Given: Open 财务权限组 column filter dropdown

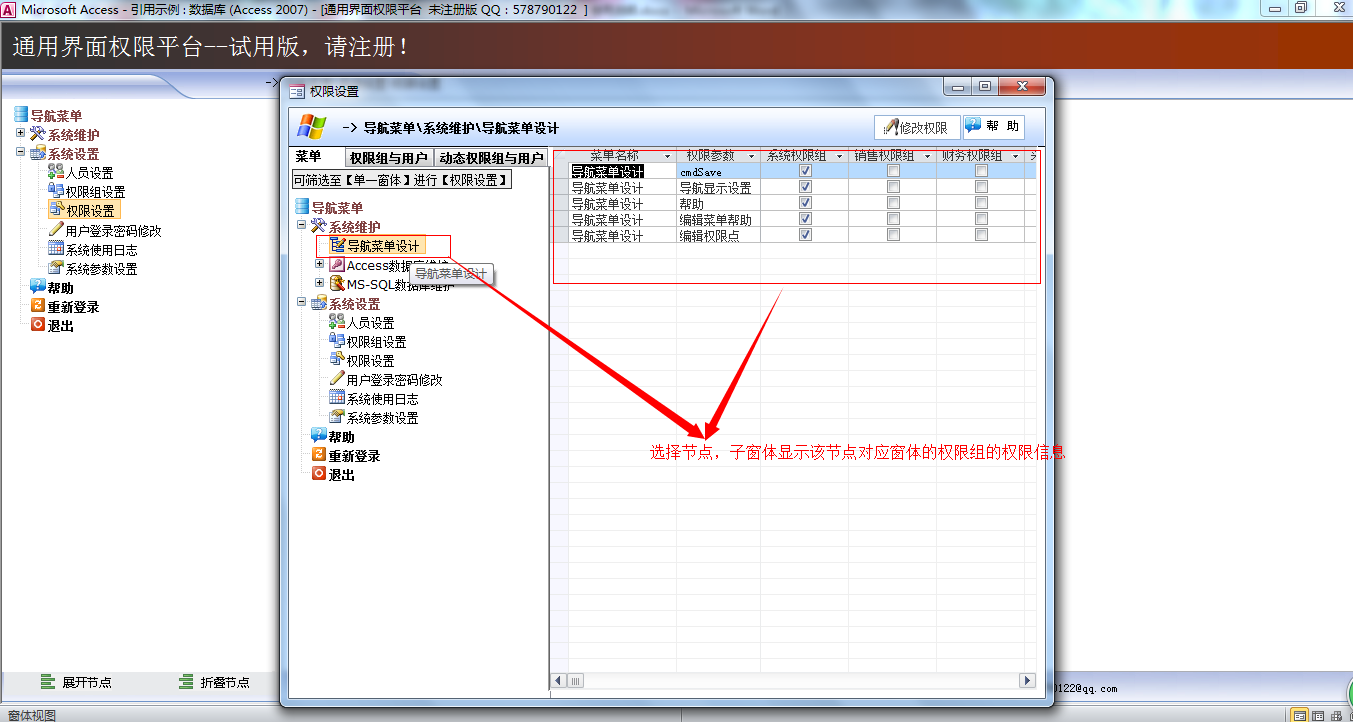Looking at the screenshot, I should (x=1016, y=157).
